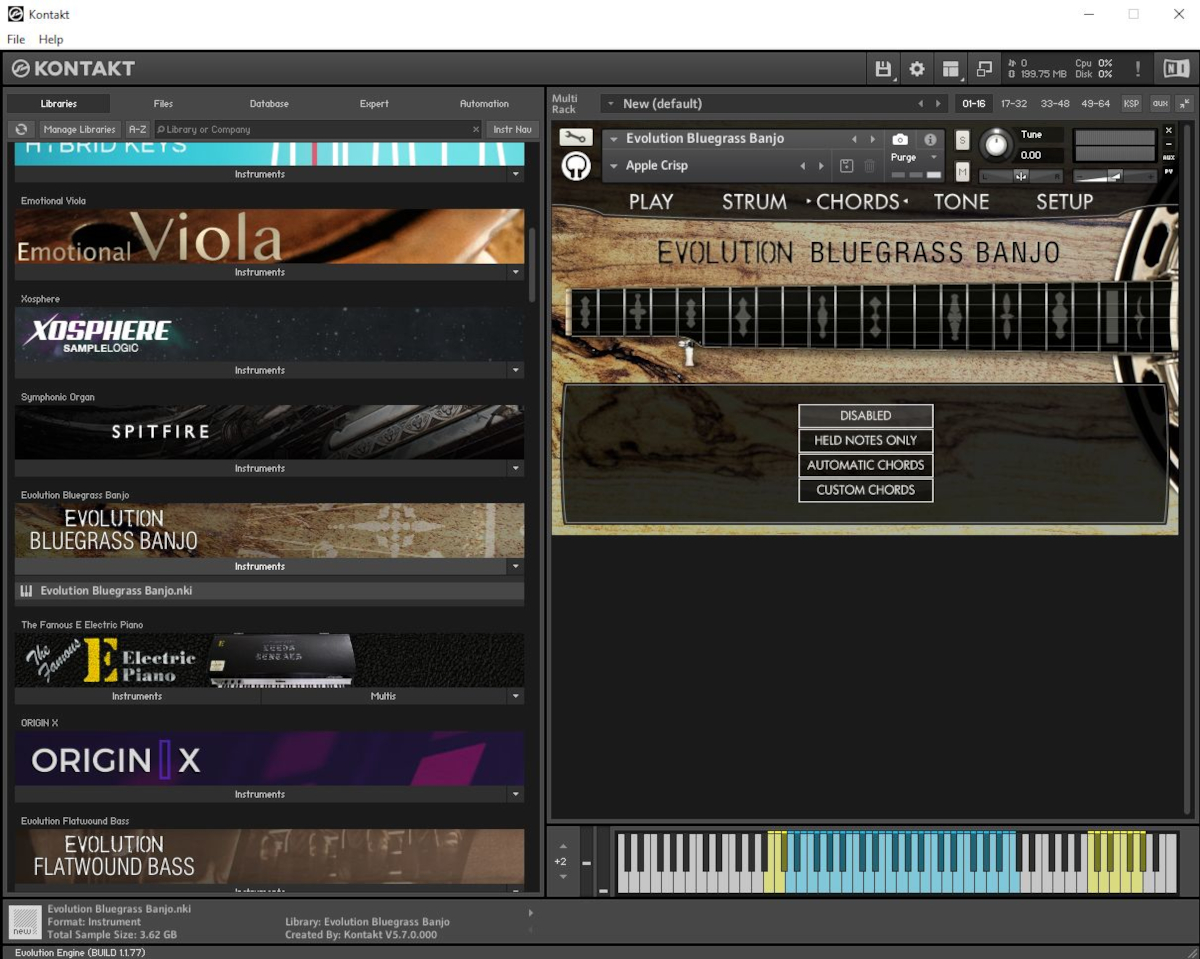This screenshot has height=959, width=1200.
Task: Toggle the Mute M button
Action: [x=962, y=172]
